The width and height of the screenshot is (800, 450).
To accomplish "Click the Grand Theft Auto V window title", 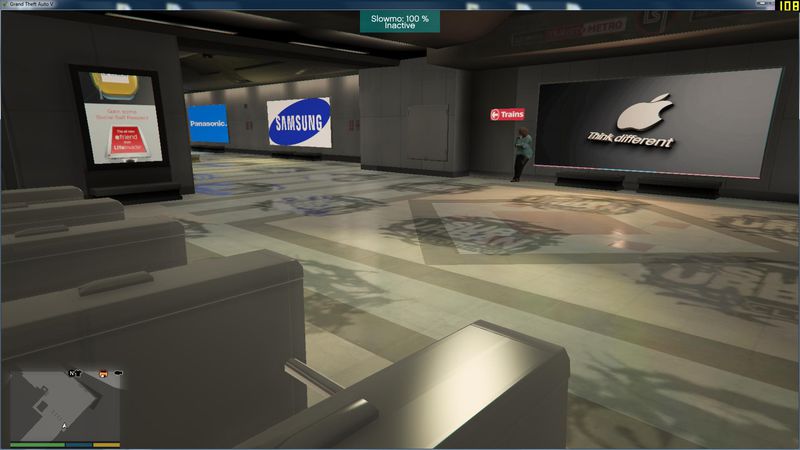I will coord(32,4).
